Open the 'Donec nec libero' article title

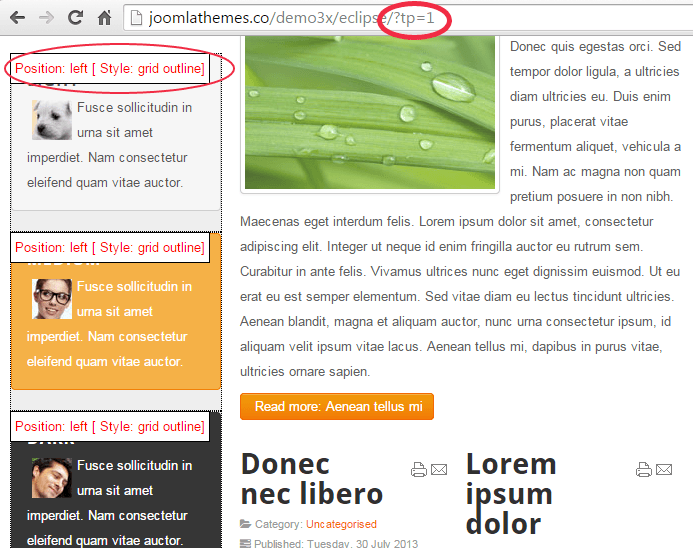click(x=312, y=479)
